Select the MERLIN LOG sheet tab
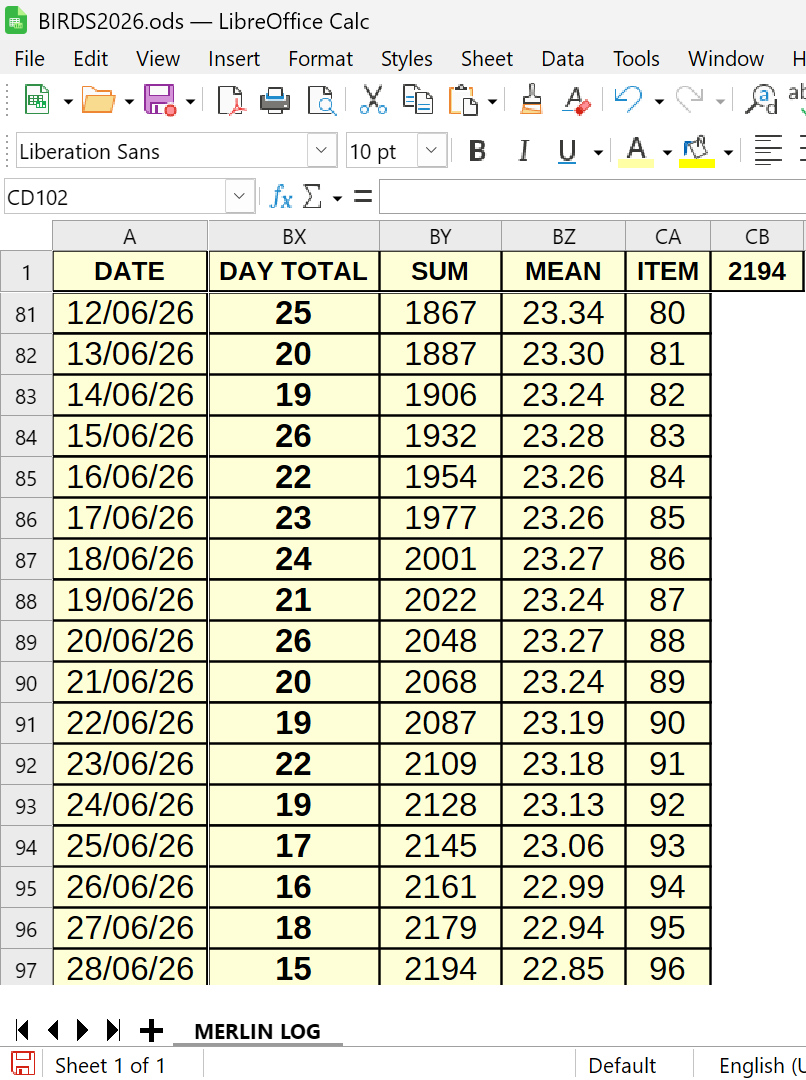This screenshot has width=806, height=1080. (x=258, y=1031)
